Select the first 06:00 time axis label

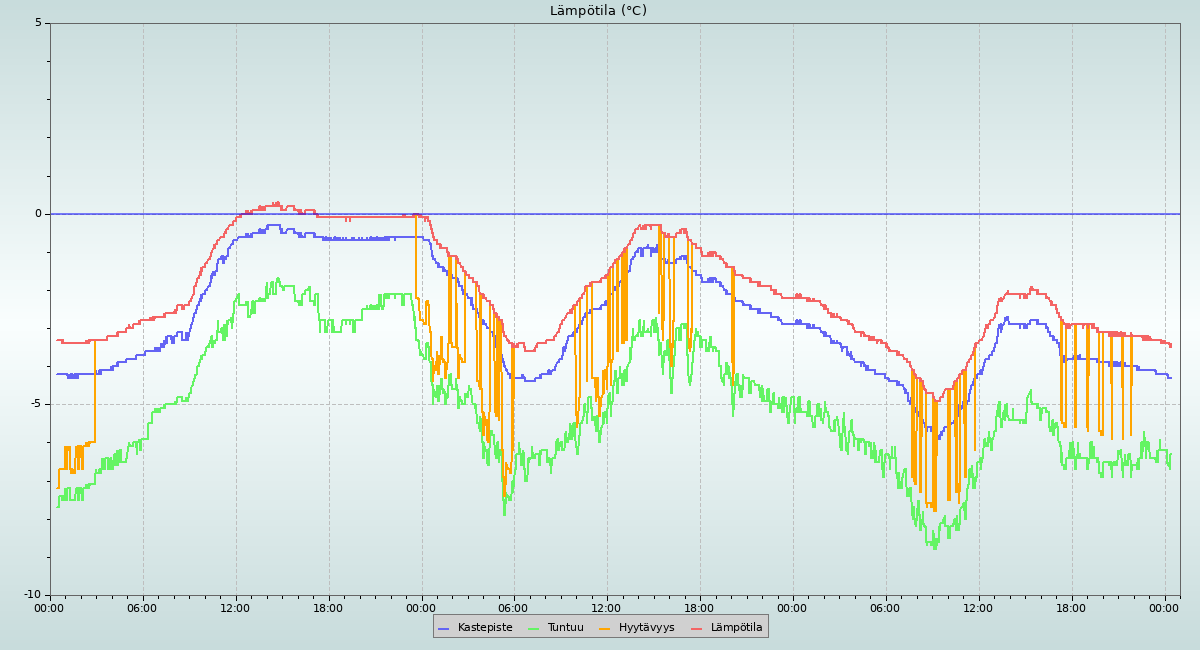(142, 607)
